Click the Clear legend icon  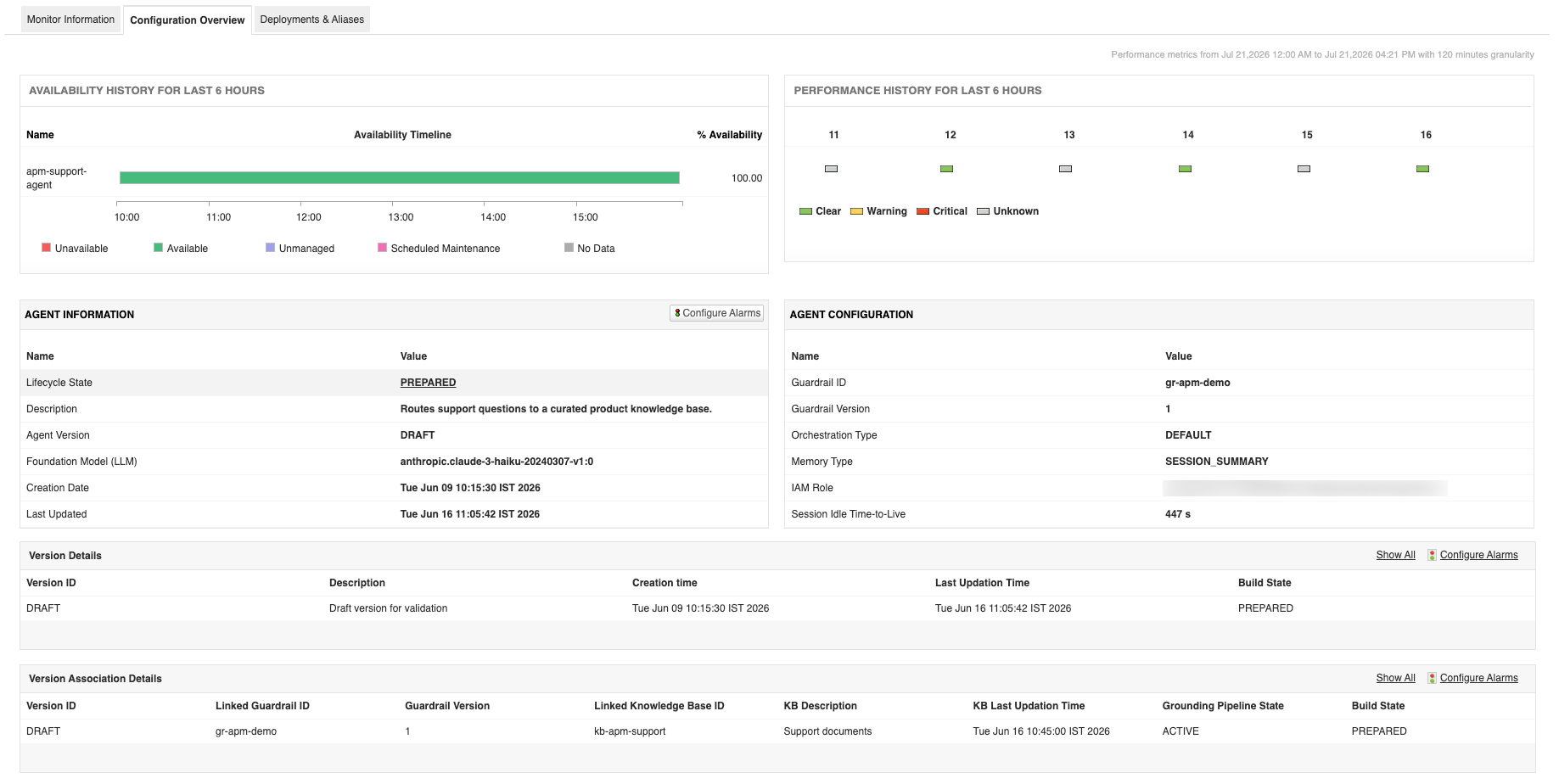[805, 211]
